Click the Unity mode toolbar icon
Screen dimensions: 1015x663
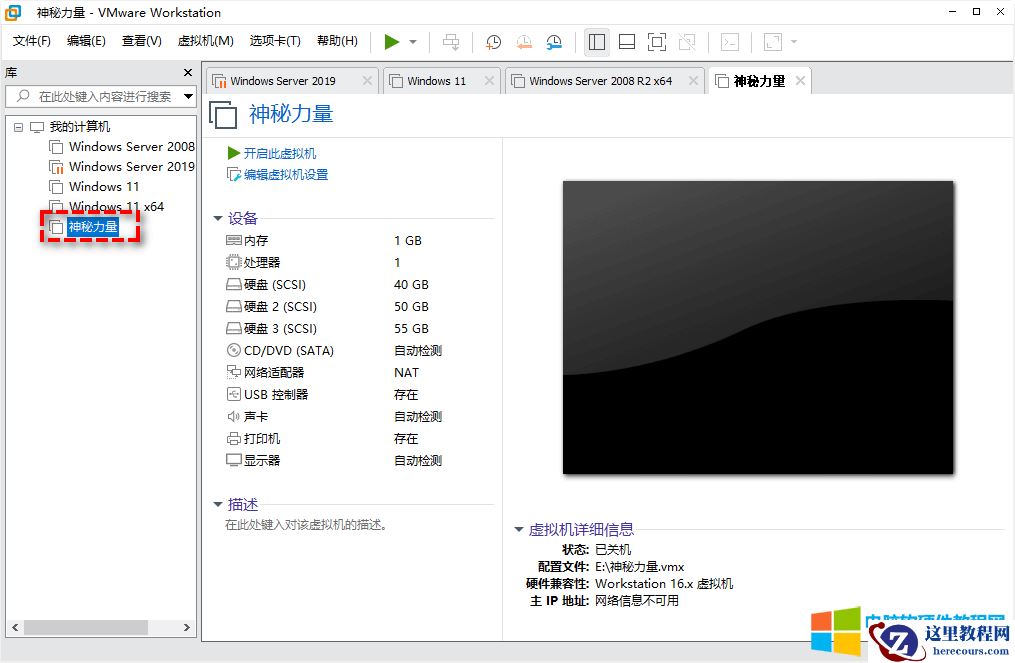coord(687,42)
